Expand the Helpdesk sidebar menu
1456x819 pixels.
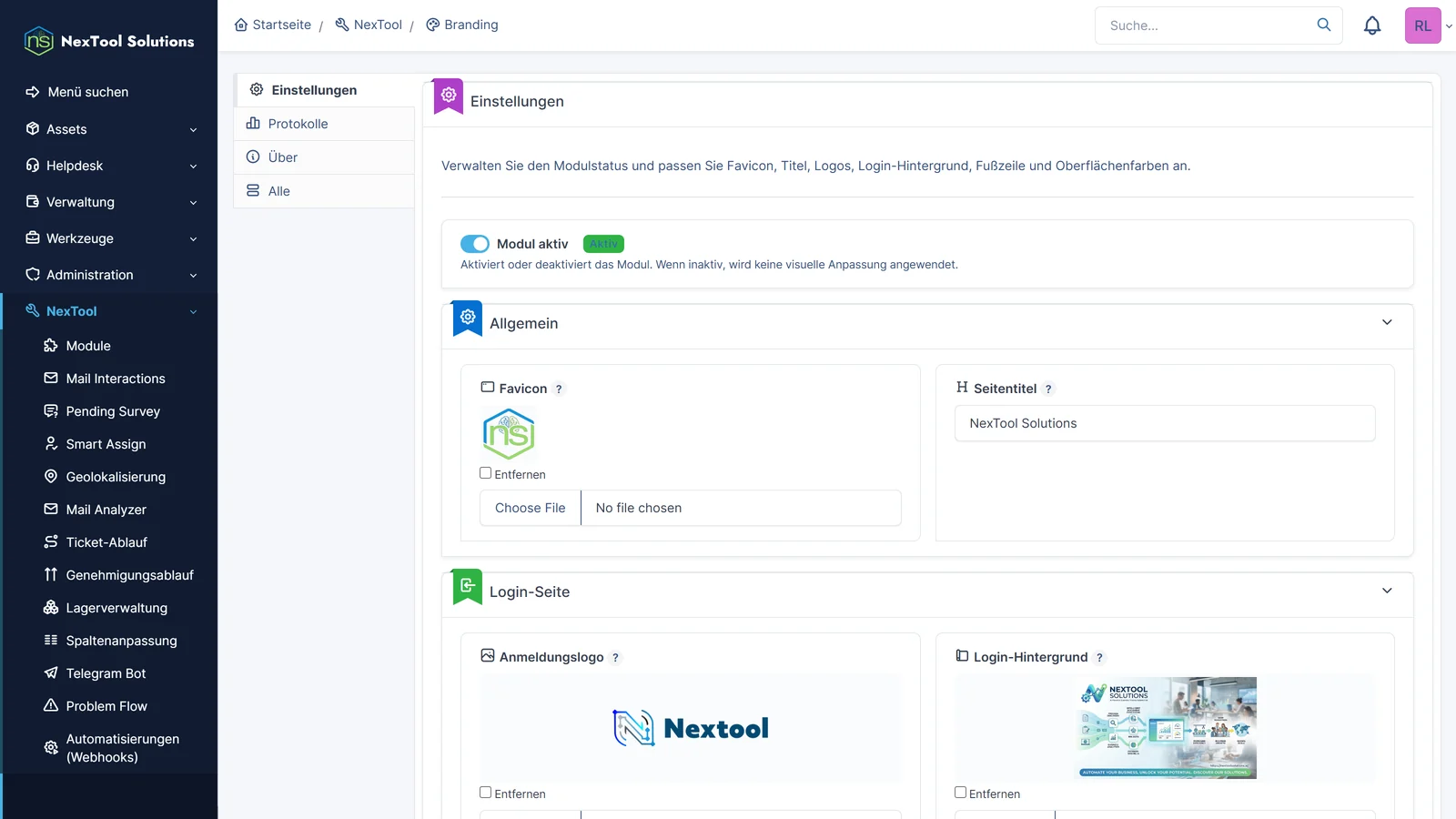pyautogui.click(x=110, y=166)
